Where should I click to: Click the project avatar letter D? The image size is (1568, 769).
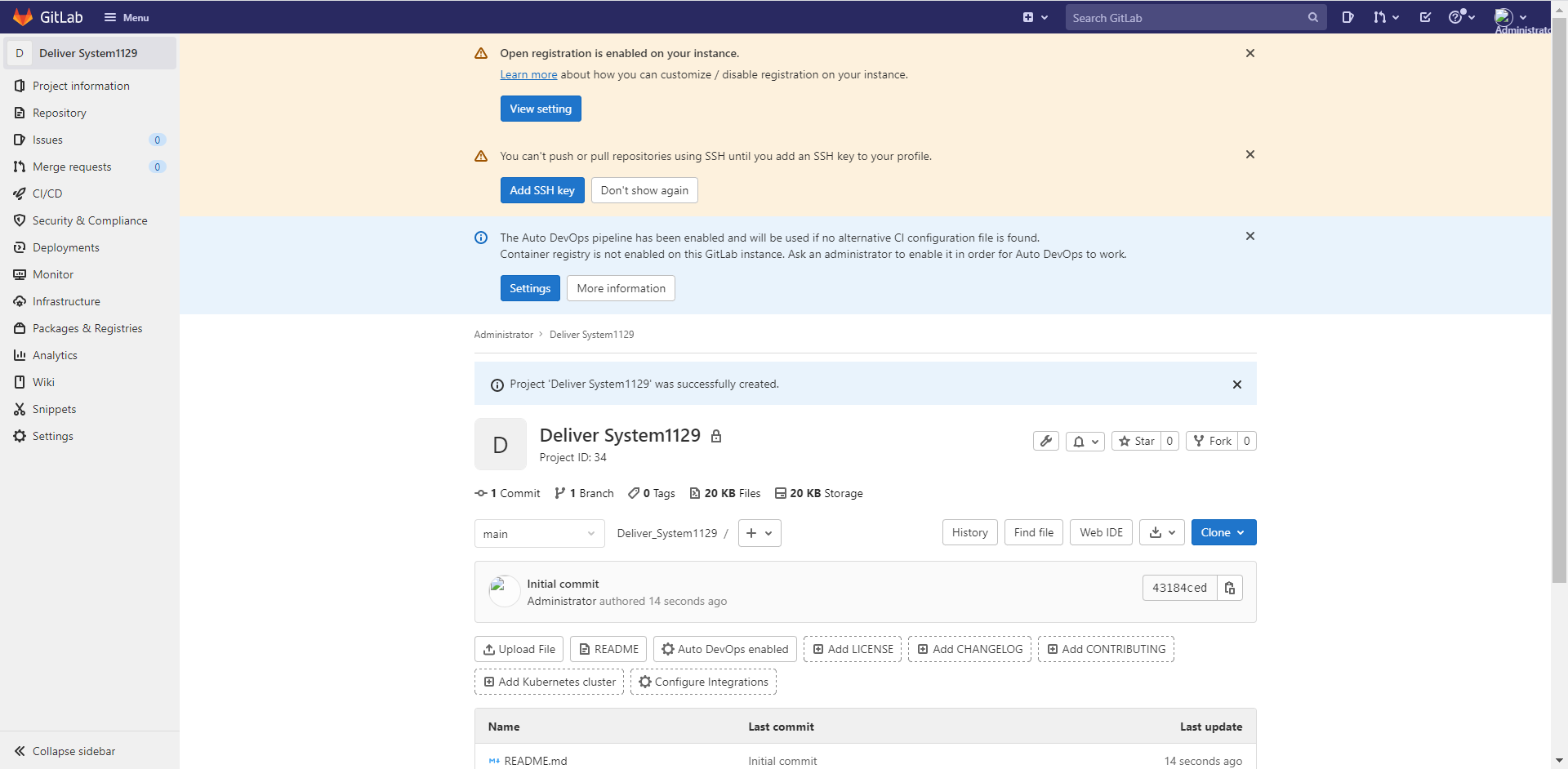coord(501,444)
